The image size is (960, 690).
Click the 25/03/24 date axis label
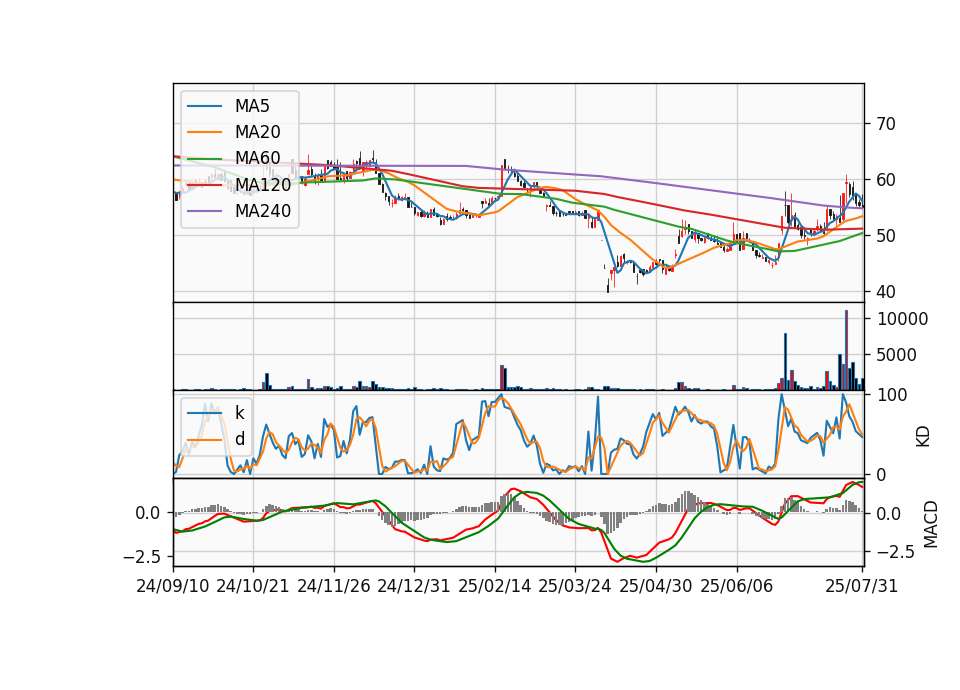click(575, 586)
